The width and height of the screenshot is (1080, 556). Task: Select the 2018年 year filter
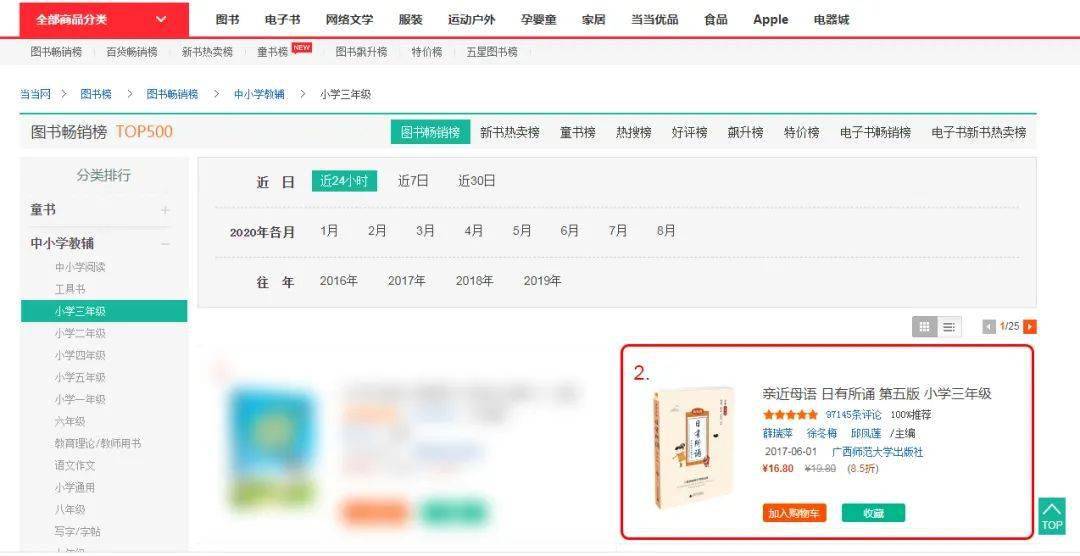tap(475, 281)
